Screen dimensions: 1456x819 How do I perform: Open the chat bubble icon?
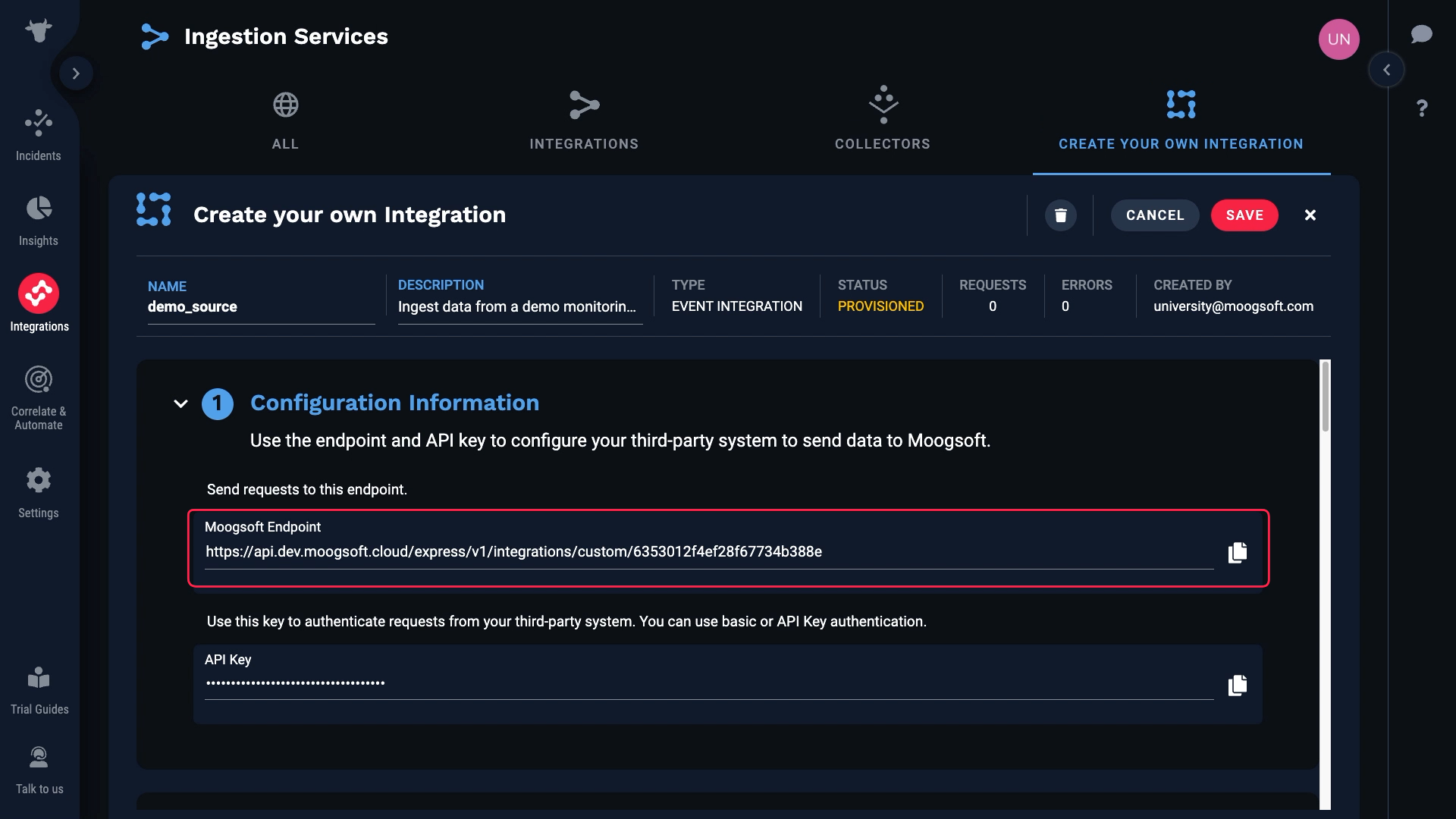[x=1421, y=34]
